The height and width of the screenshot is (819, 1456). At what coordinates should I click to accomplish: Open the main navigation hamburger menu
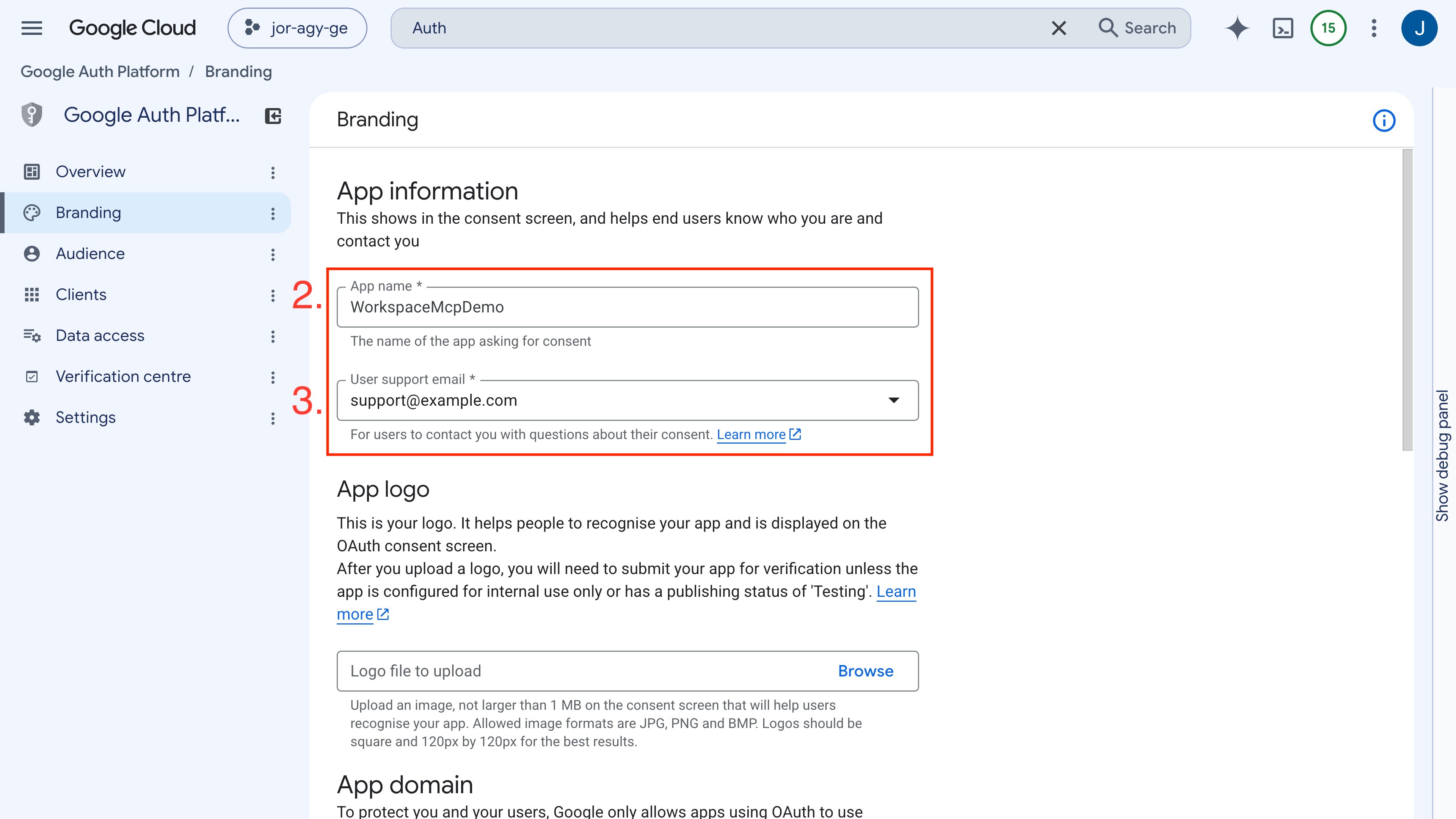click(x=31, y=28)
